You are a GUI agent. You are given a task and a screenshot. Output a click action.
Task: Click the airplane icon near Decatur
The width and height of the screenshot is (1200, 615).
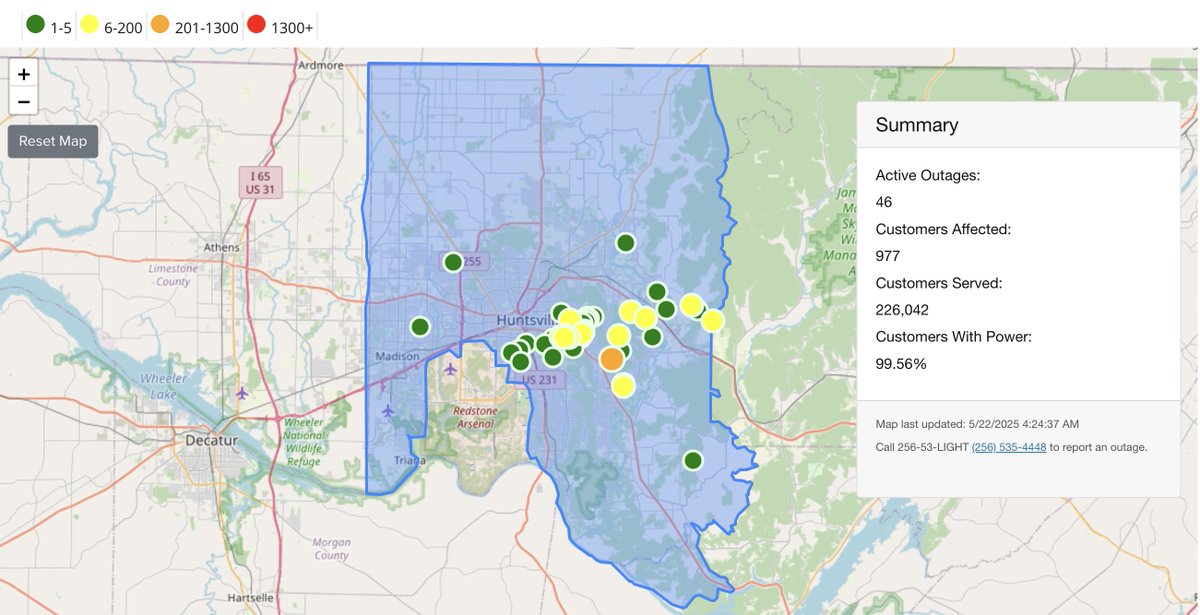[241, 392]
